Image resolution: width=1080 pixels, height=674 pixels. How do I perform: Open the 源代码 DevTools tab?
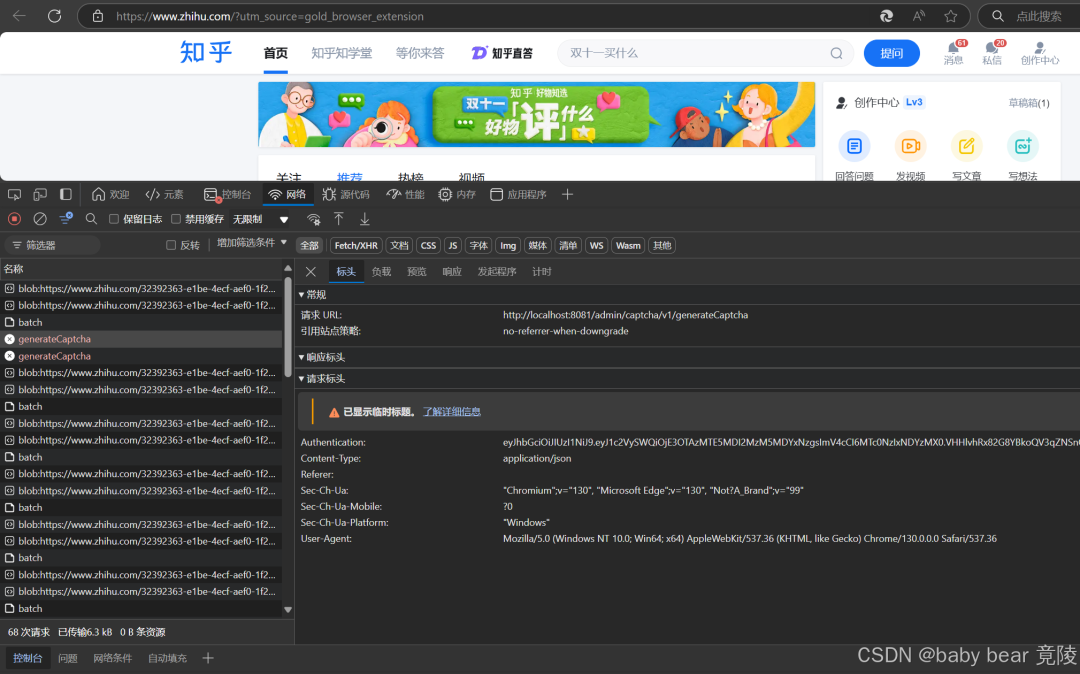point(346,195)
